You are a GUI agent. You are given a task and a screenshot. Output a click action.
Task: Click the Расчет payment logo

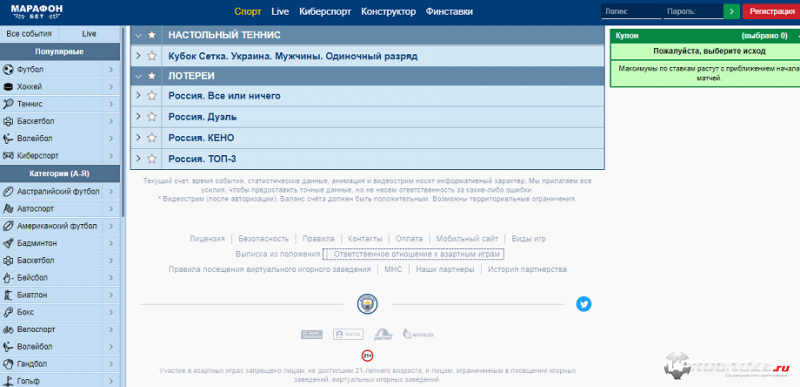point(383,334)
